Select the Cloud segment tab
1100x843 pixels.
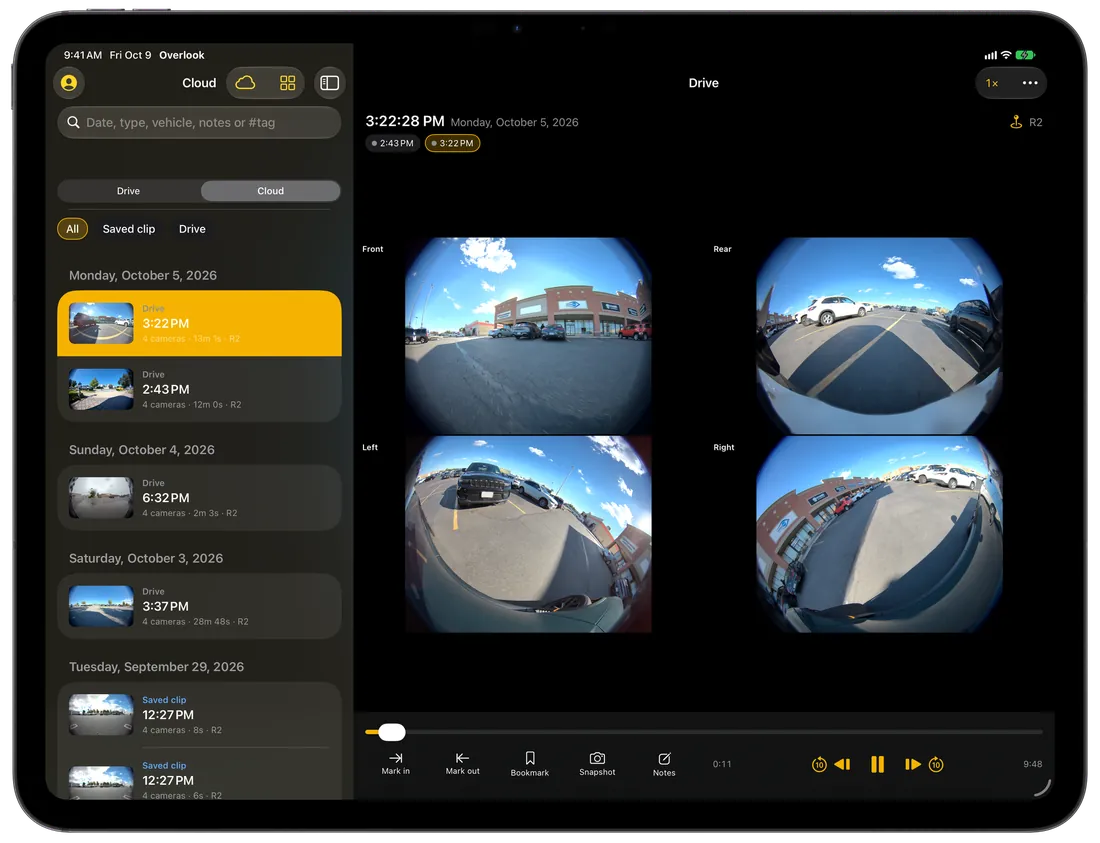point(270,191)
